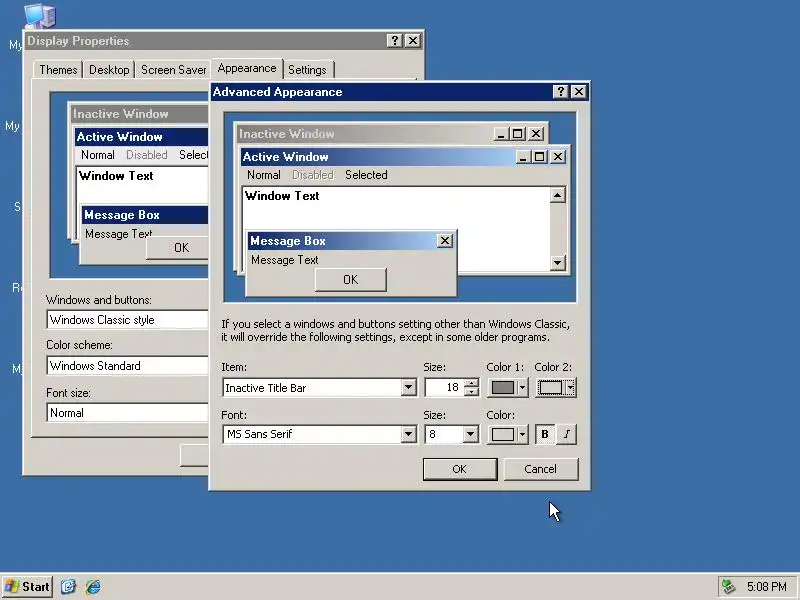Open the Color 2 swatch picker
800x600 pixels.
(x=556, y=388)
